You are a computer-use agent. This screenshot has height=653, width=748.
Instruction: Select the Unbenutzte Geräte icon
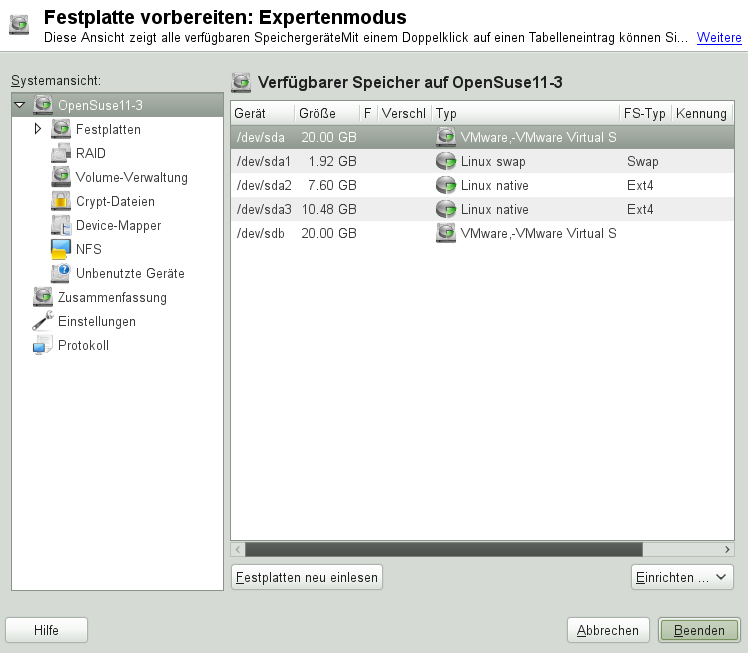click(x=60, y=273)
